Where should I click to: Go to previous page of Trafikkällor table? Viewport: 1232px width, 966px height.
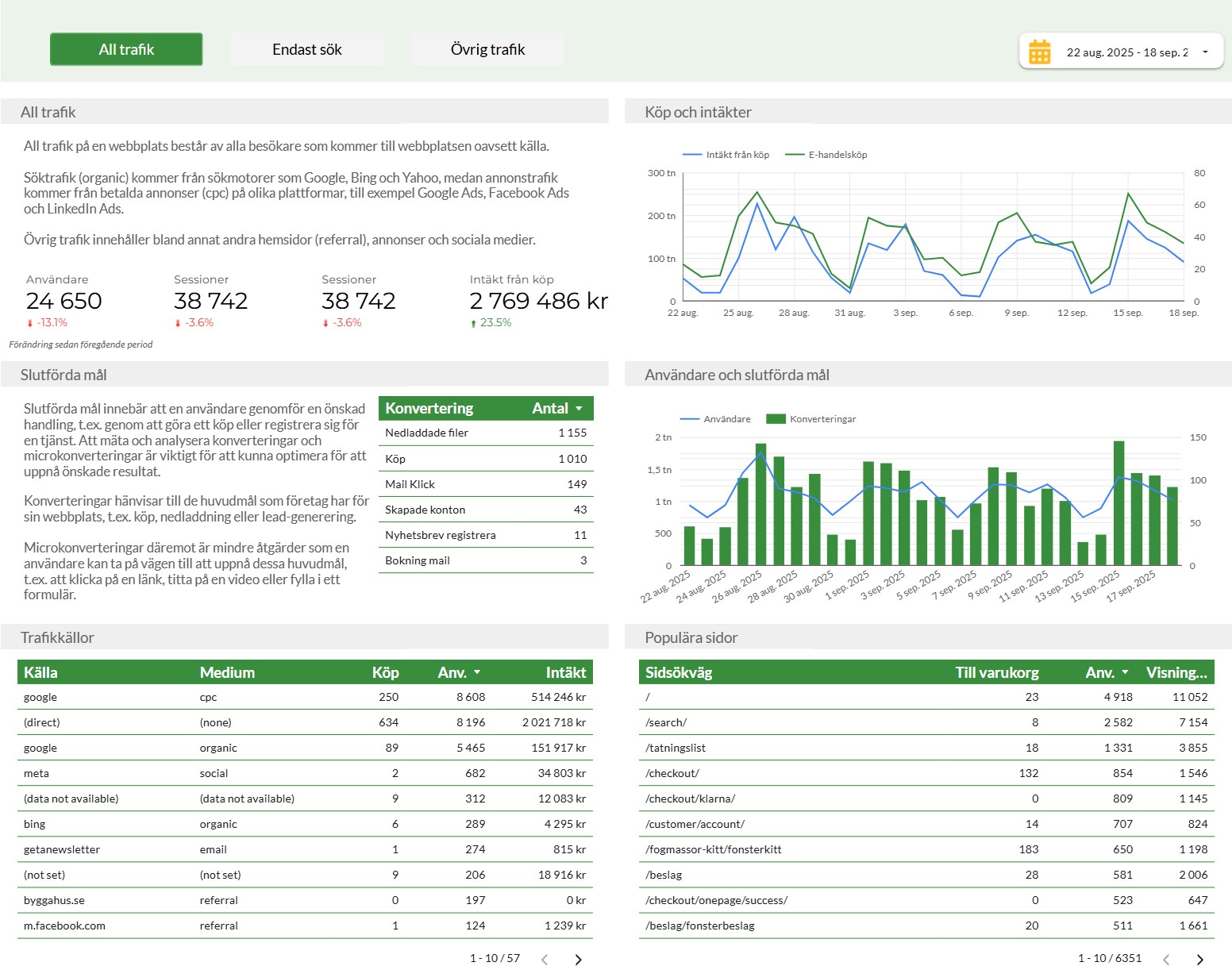coord(545,959)
